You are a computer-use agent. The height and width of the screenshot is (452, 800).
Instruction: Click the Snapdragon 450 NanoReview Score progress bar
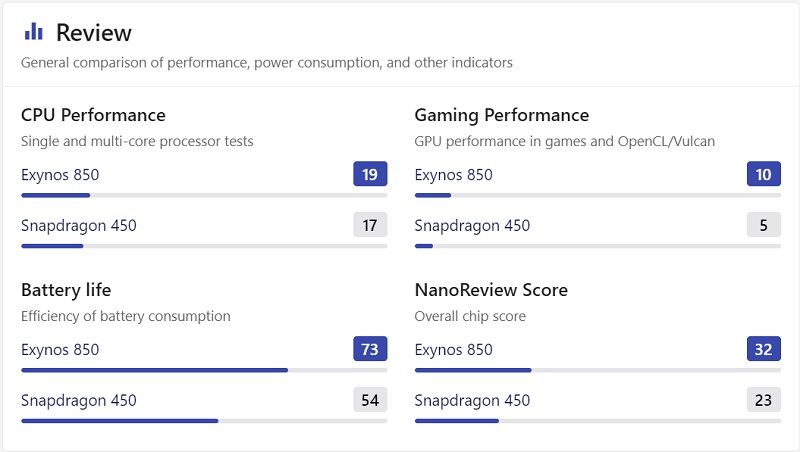coord(598,421)
